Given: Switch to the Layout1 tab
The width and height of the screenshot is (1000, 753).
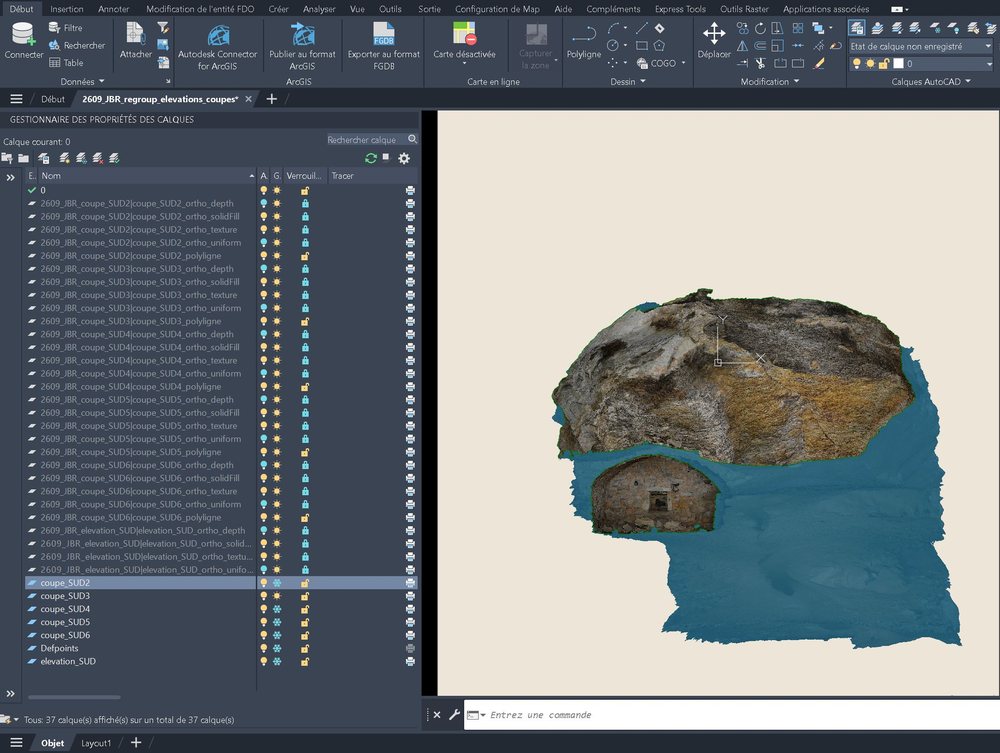Looking at the screenshot, I should [x=96, y=743].
